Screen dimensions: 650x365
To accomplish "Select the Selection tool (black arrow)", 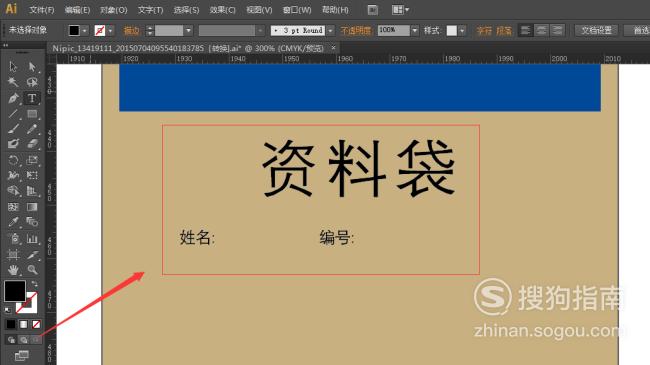I will 13,66.
